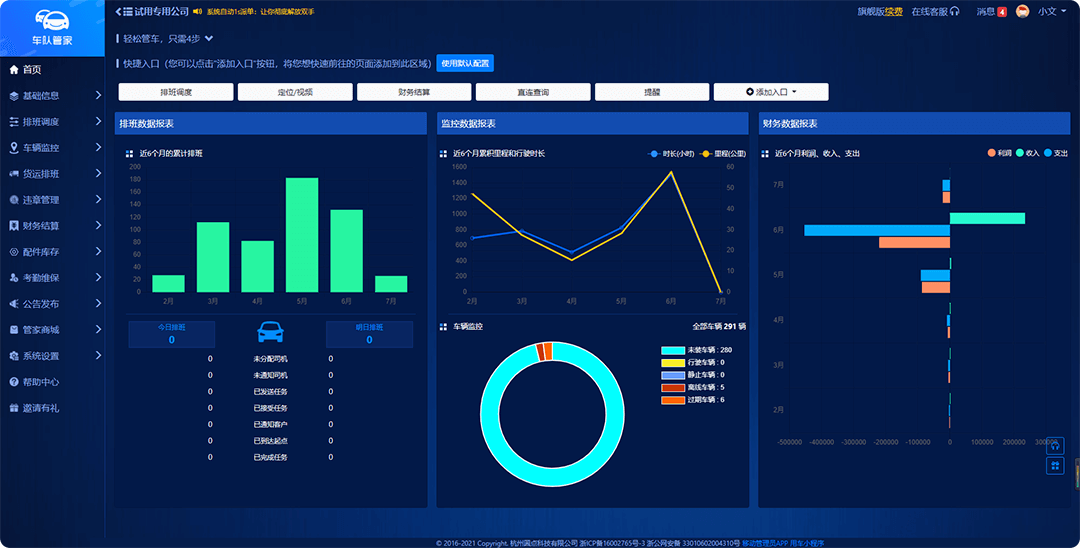Click the home icon beside 首页
1080x548 pixels.
pos(13,70)
